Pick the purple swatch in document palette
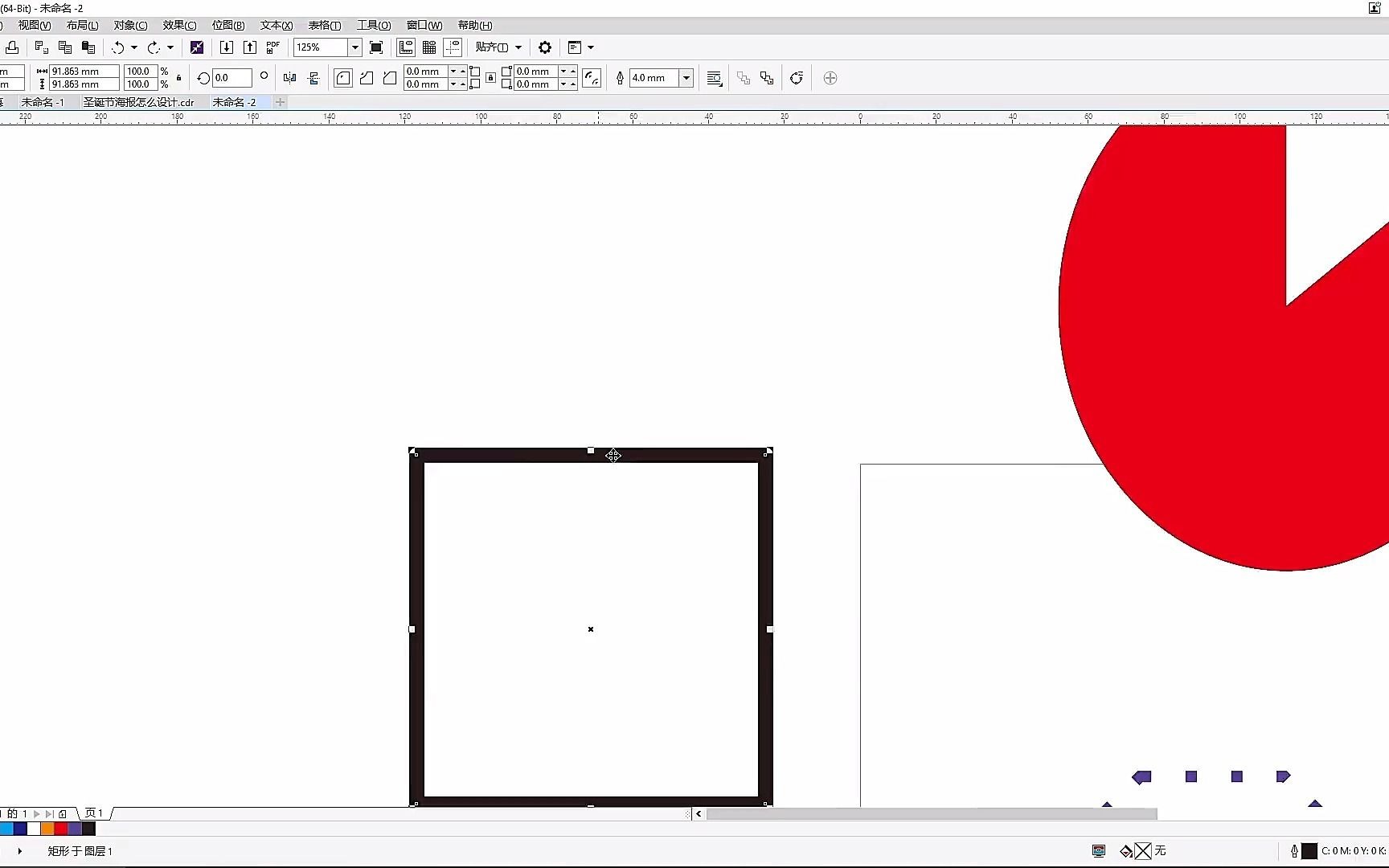 (75, 828)
